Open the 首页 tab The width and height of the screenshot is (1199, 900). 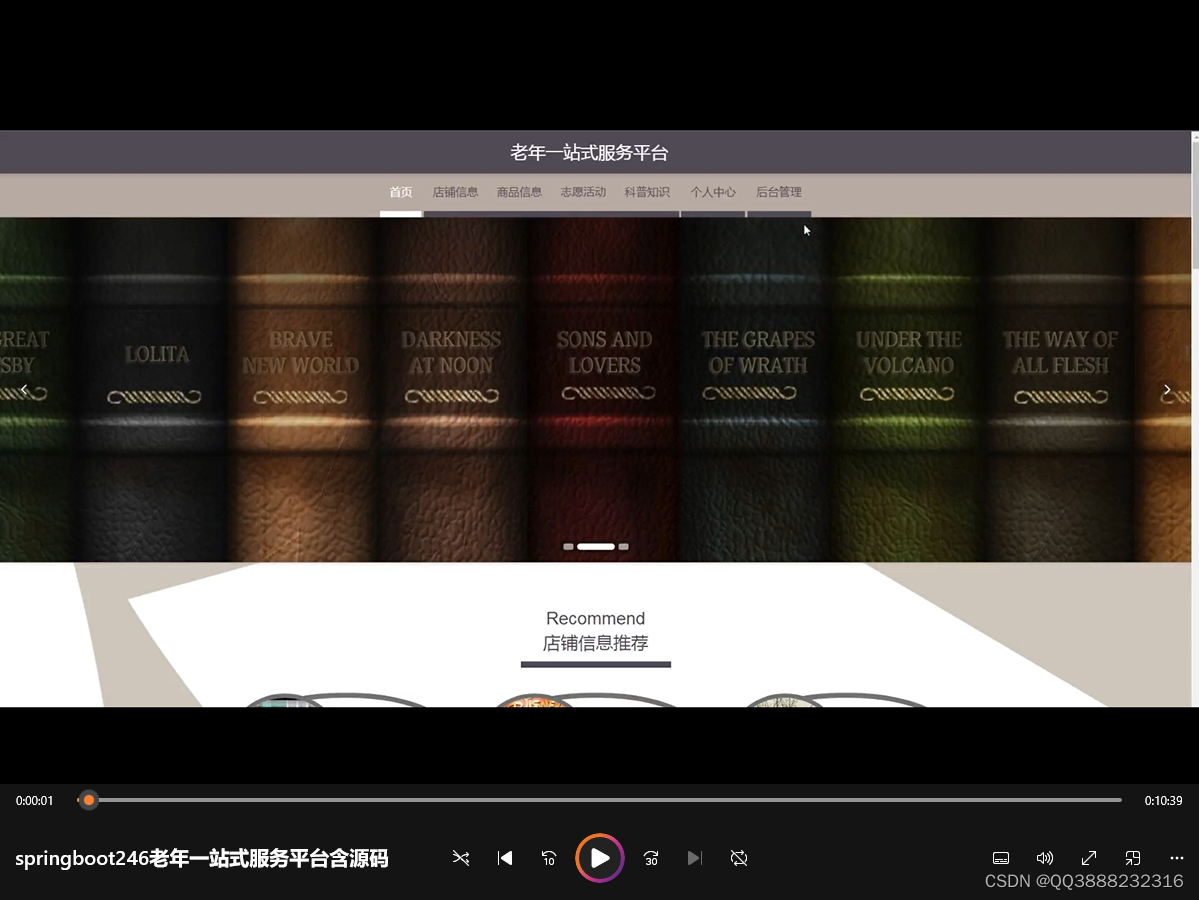401,192
